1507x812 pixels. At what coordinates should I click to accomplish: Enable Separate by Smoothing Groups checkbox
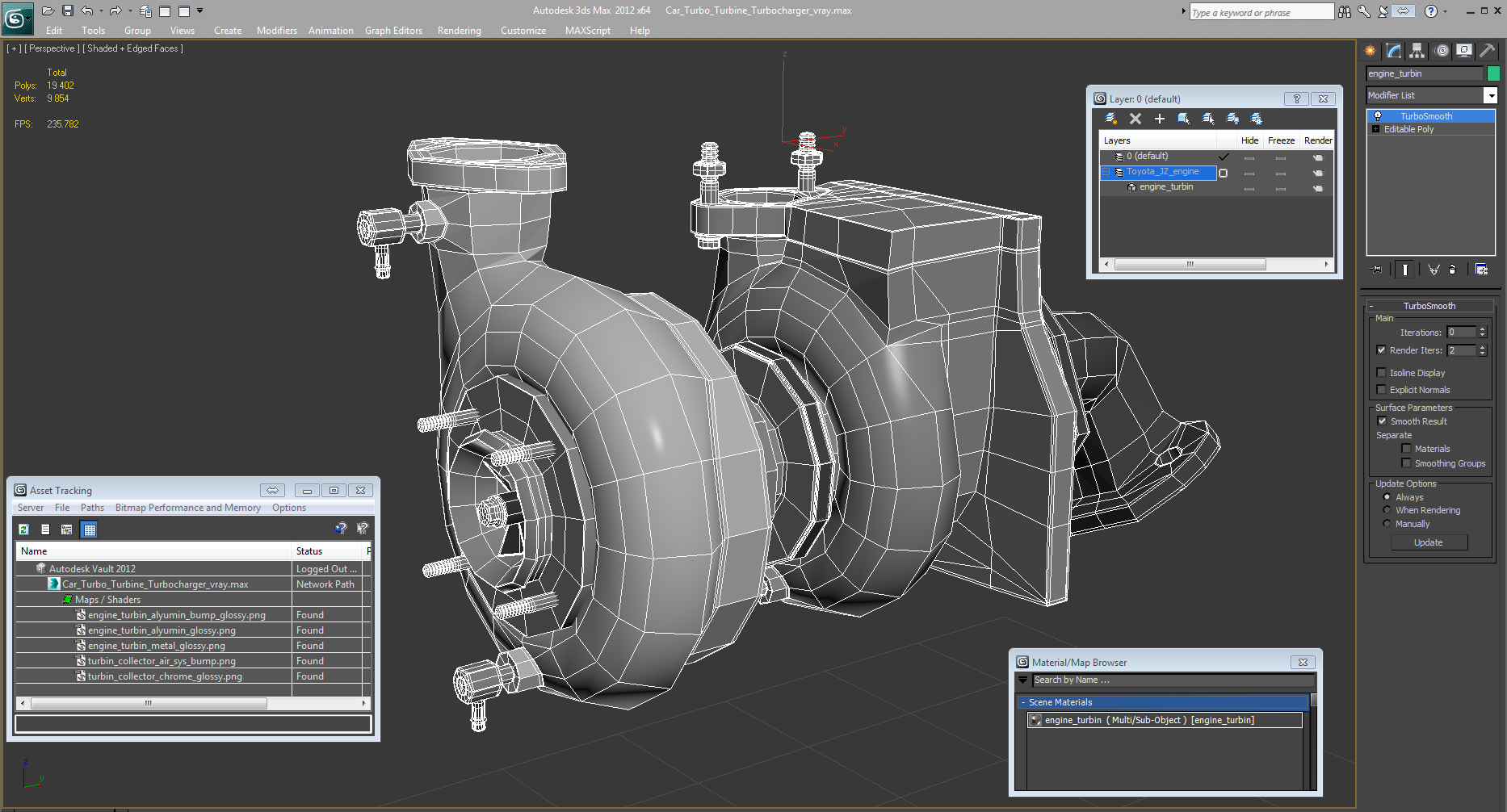(x=1406, y=463)
